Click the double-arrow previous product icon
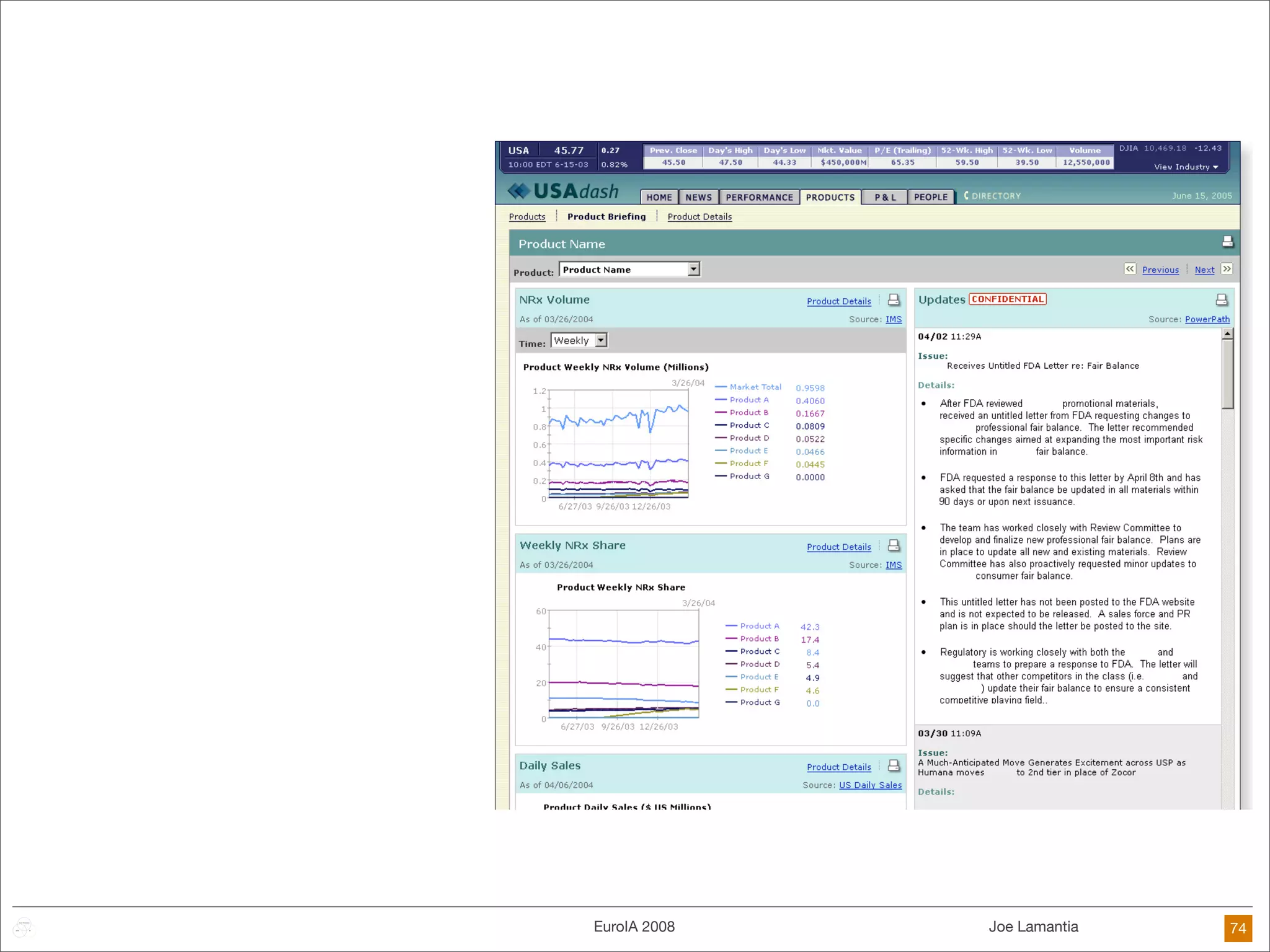 [1130, 269]
